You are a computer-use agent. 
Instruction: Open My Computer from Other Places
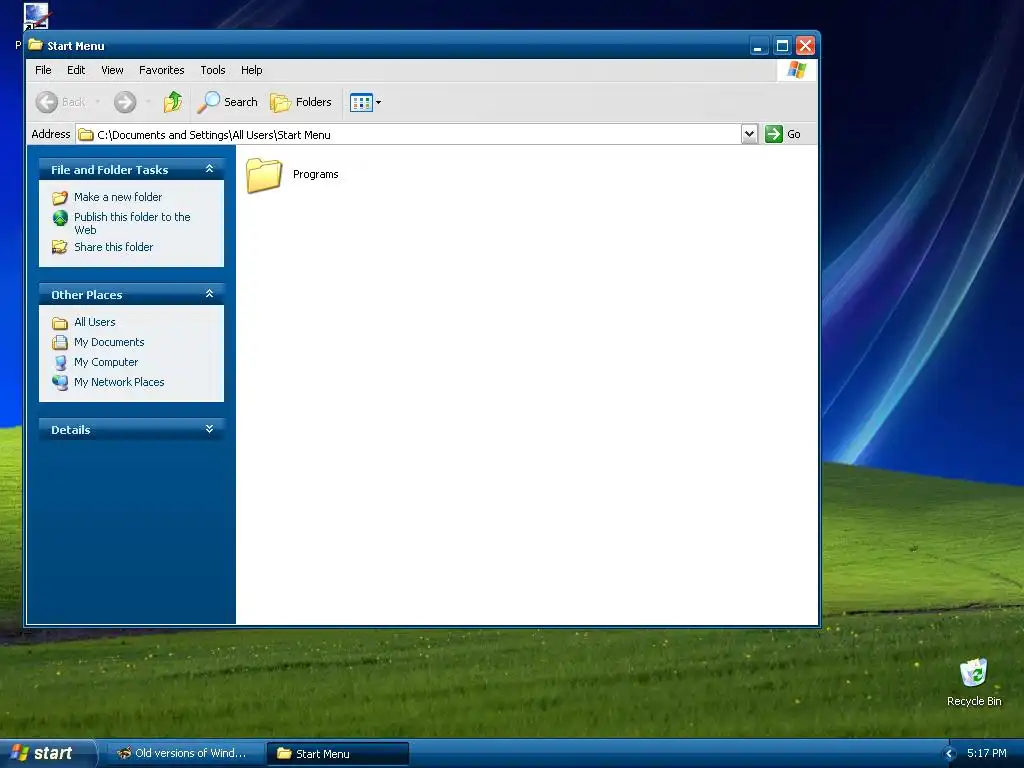pyautogui.click(x=106, y=362)
